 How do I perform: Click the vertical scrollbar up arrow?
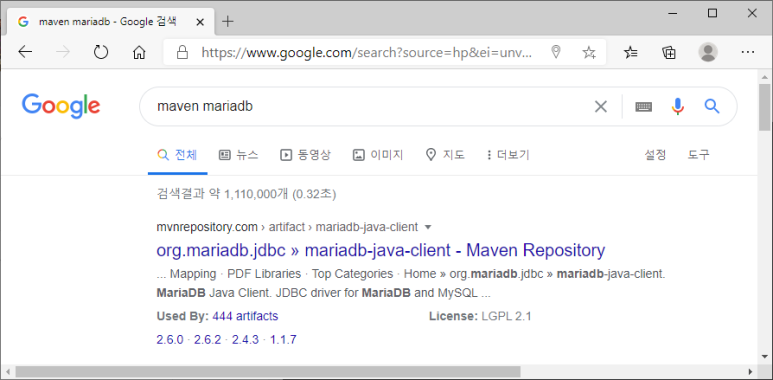(765, 77)
